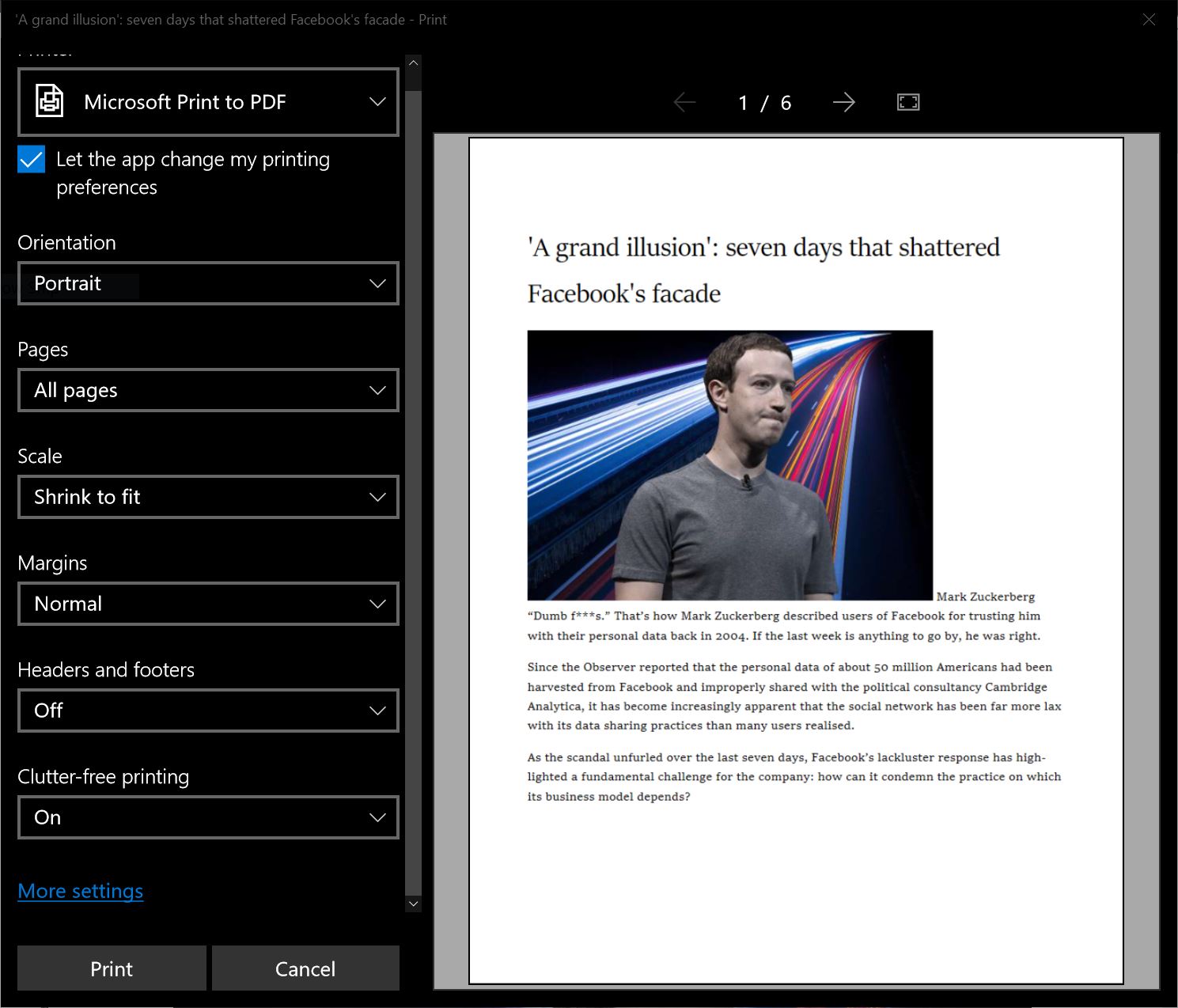1178x1008 pixels.
Task: Click the Mark Zuckerberg photo in preview
Action: click(x=730, y=465)
